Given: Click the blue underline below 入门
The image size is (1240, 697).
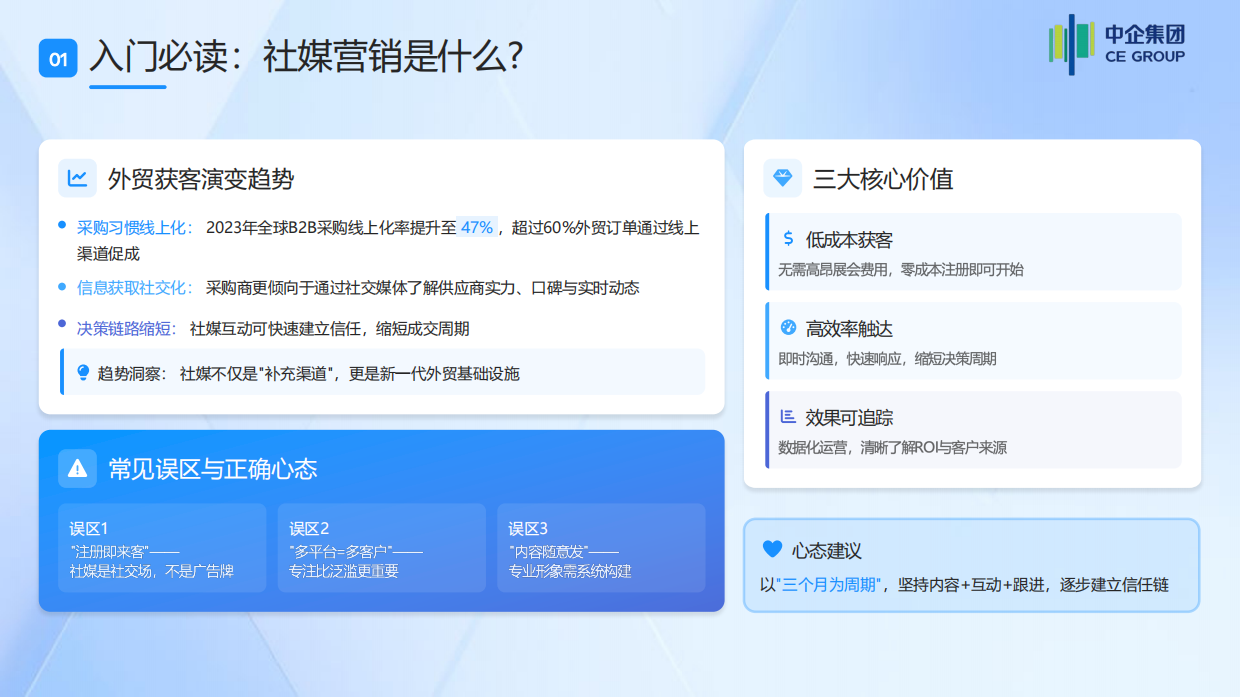Looking at the screenshot, I should [128, 87].
